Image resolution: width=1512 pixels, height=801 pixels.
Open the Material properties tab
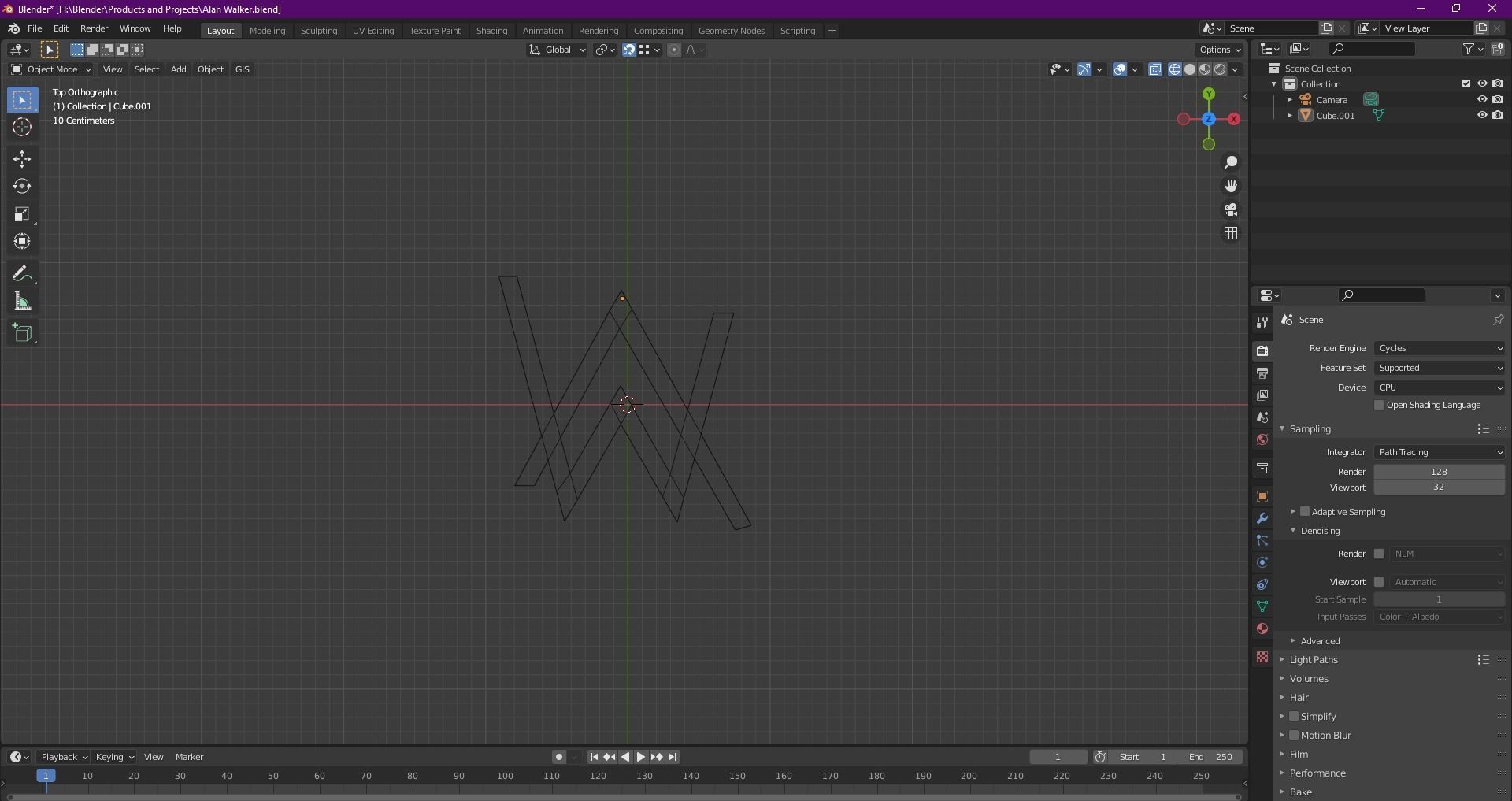click(1262, 629)
